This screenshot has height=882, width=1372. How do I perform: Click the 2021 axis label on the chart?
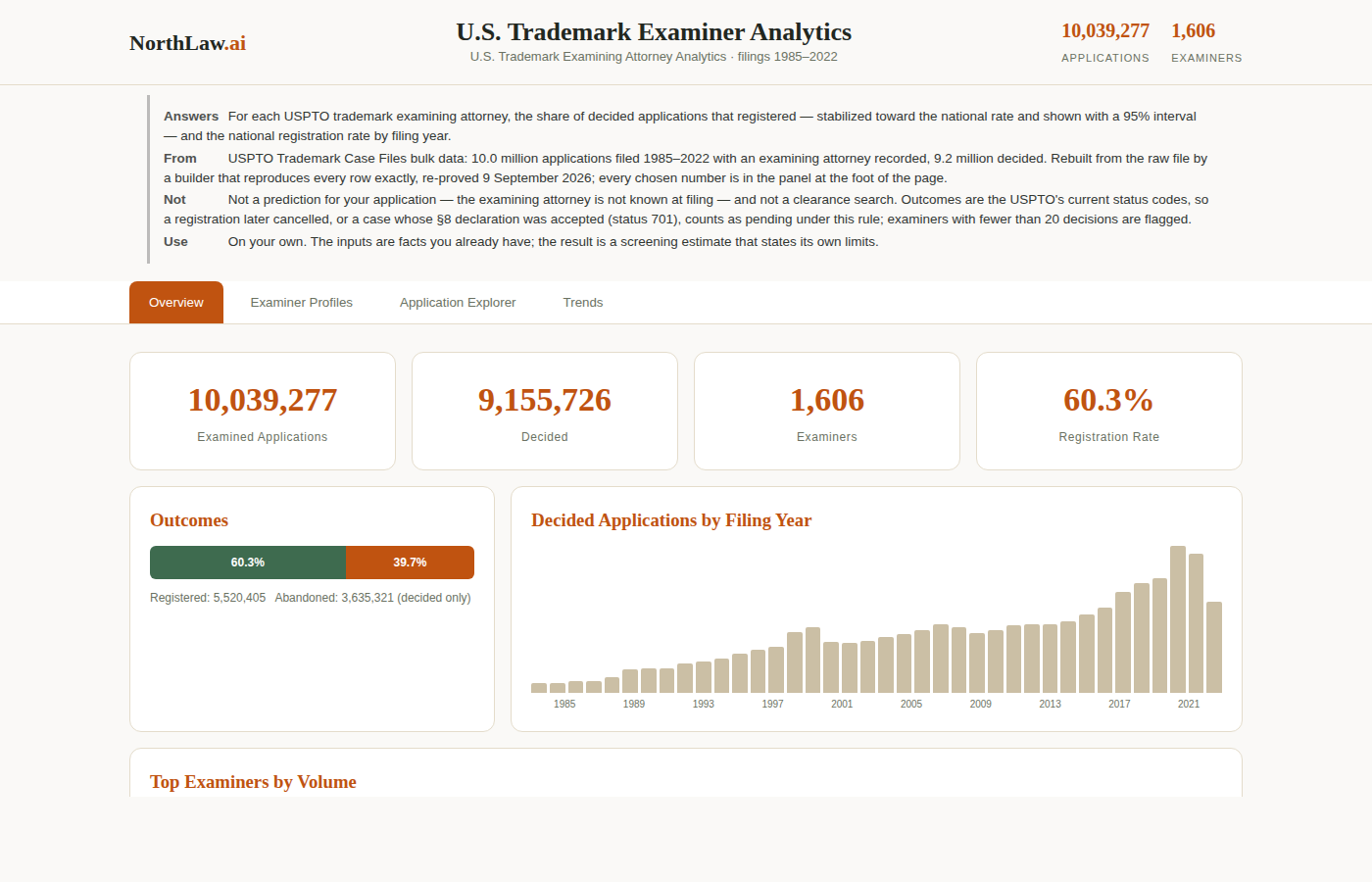(x=1189, y=704)
